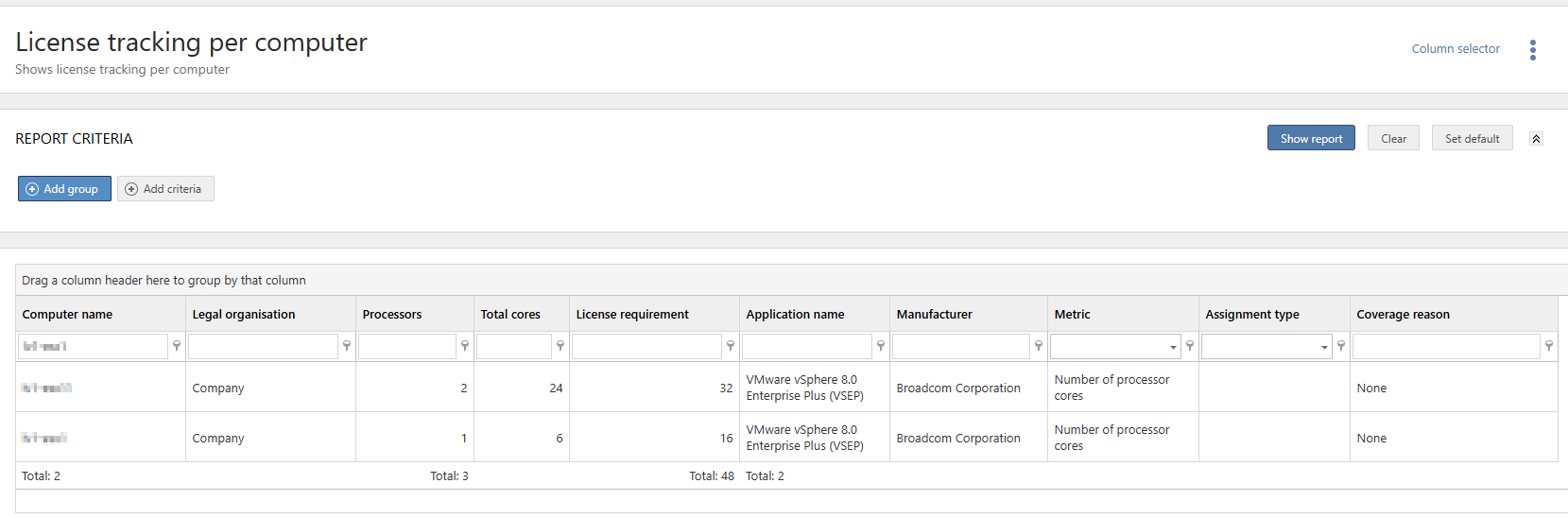Focus the Coverage reason filter input
1568x518 pixels.
(x=1446, y=347)
